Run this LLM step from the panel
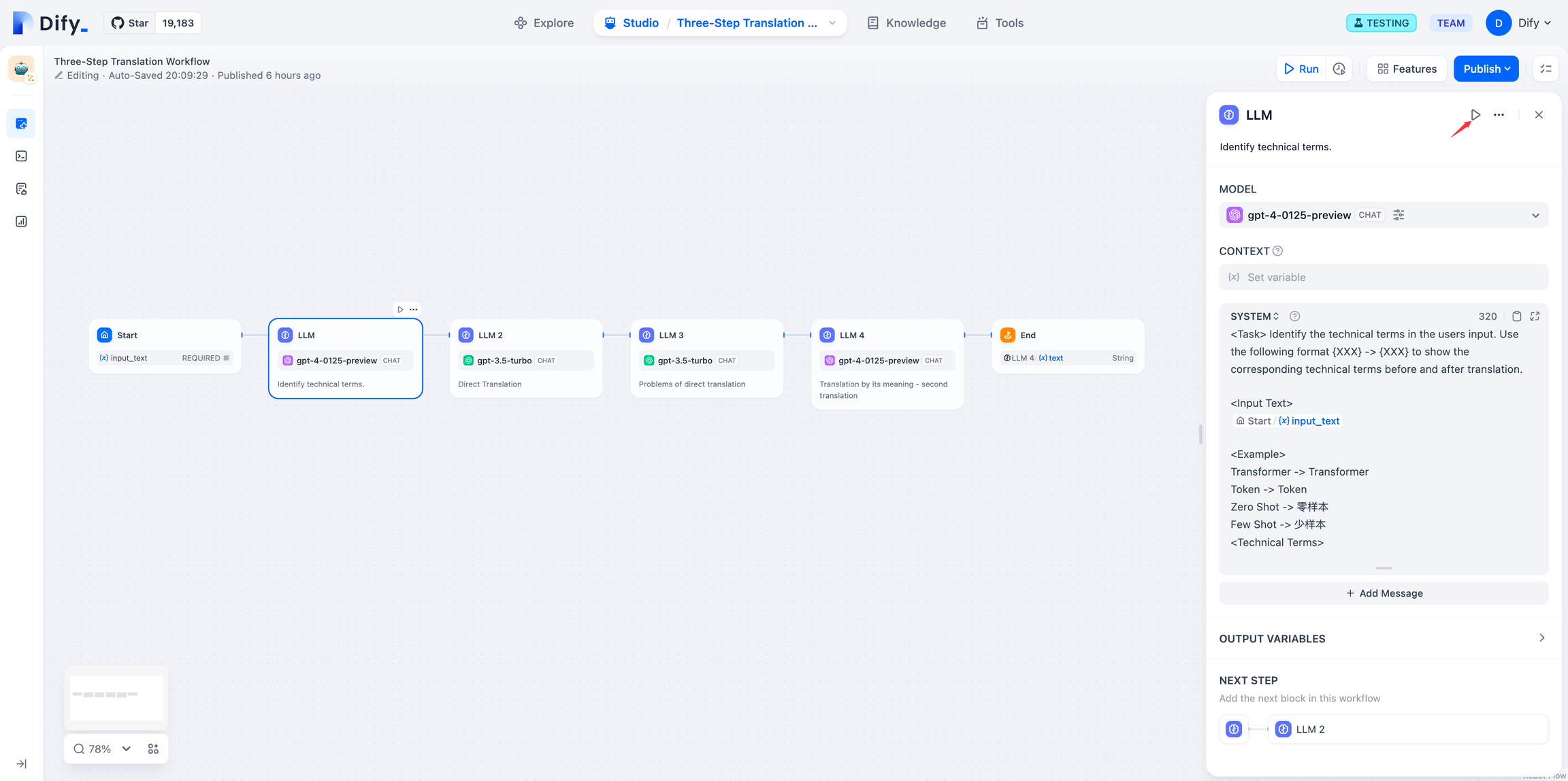Image resolution: width=1568 pixels, height=781 pixels. (1475, 115)
